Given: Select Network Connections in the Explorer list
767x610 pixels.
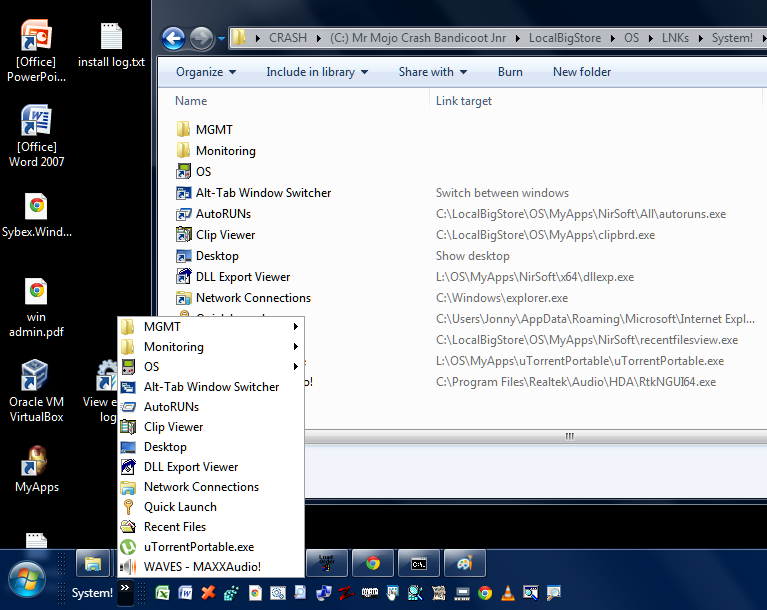Looking at the screenshot, I should 243,298.
